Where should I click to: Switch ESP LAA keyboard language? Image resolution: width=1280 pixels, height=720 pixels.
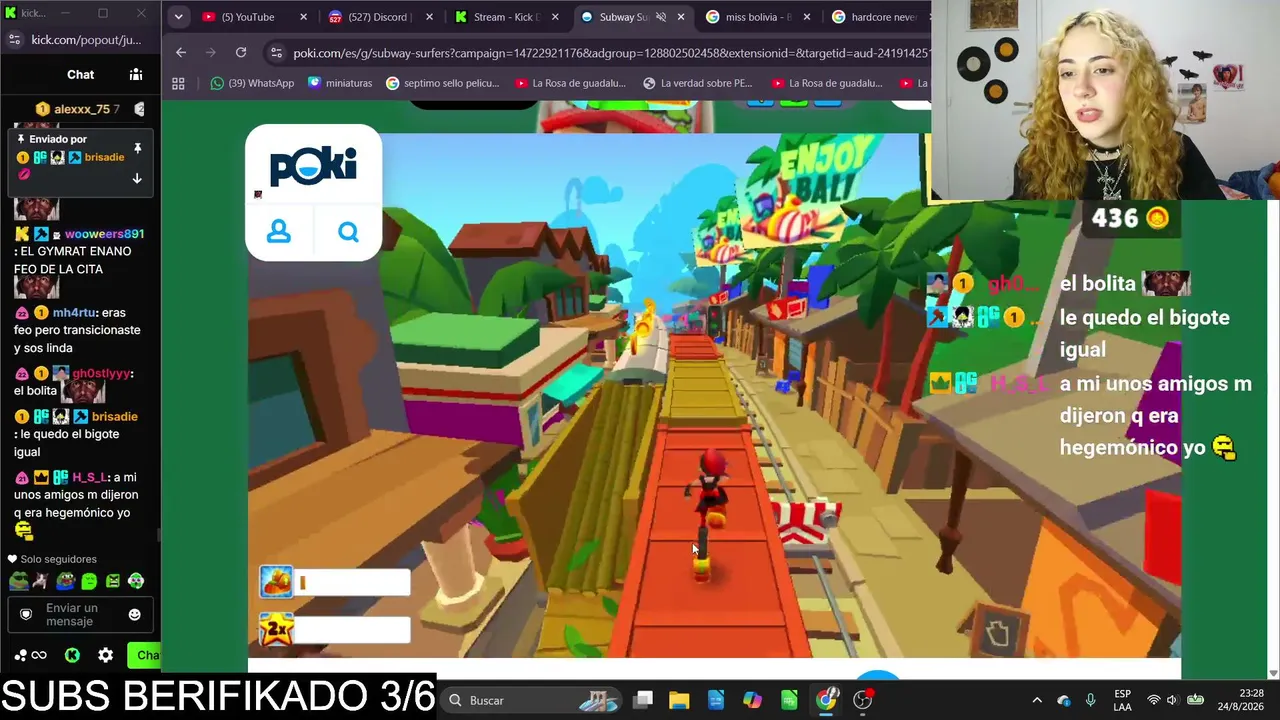1123,700
